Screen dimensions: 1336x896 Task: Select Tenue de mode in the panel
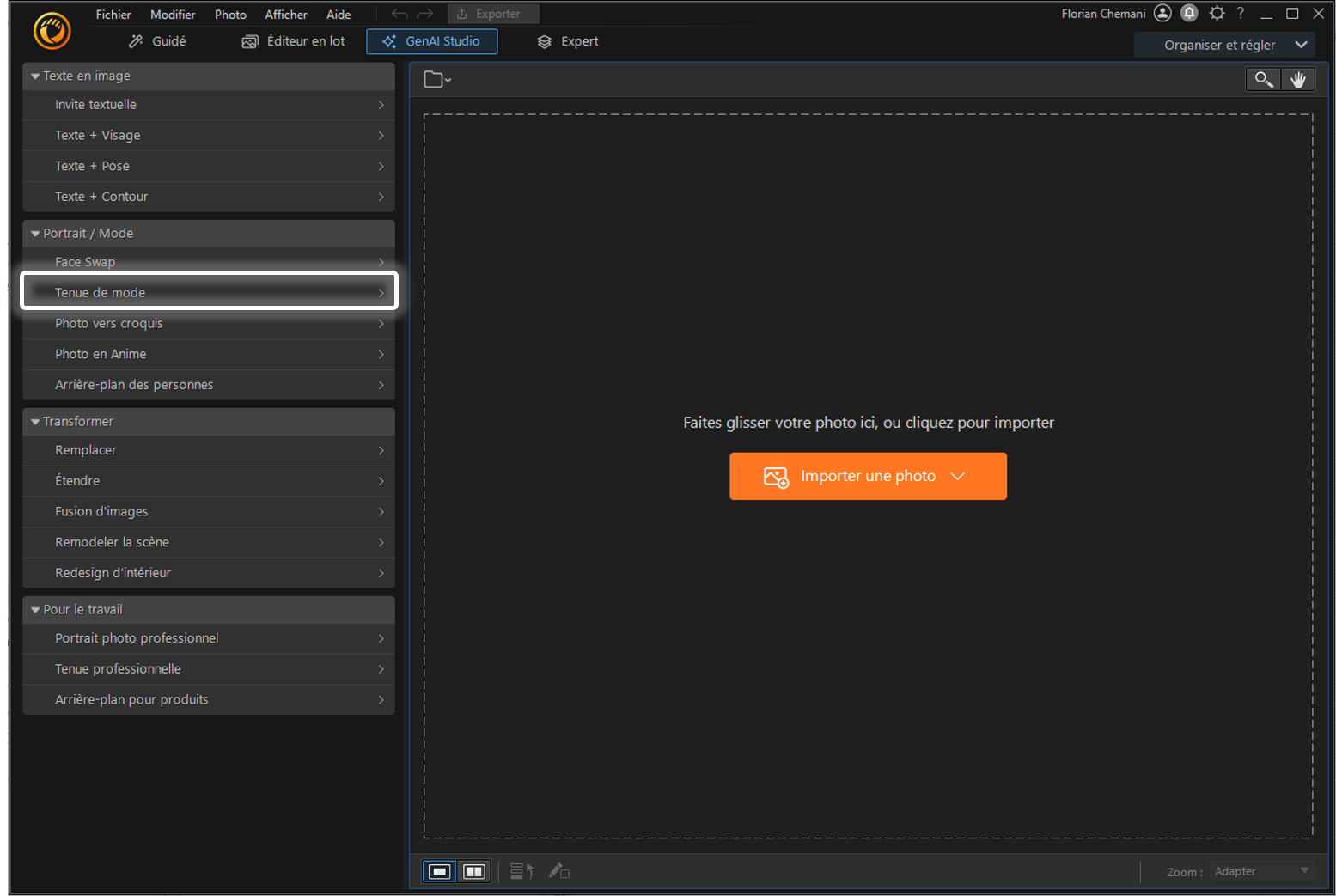tap(209, 293)
